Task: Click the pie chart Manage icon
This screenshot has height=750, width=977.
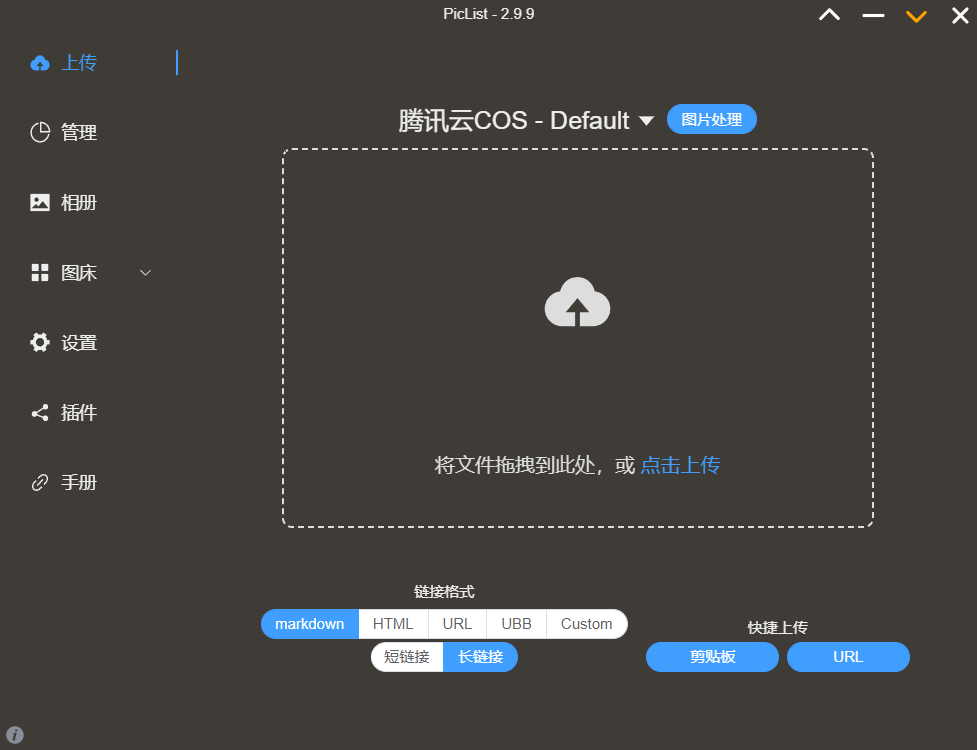Action: [40, 133]
